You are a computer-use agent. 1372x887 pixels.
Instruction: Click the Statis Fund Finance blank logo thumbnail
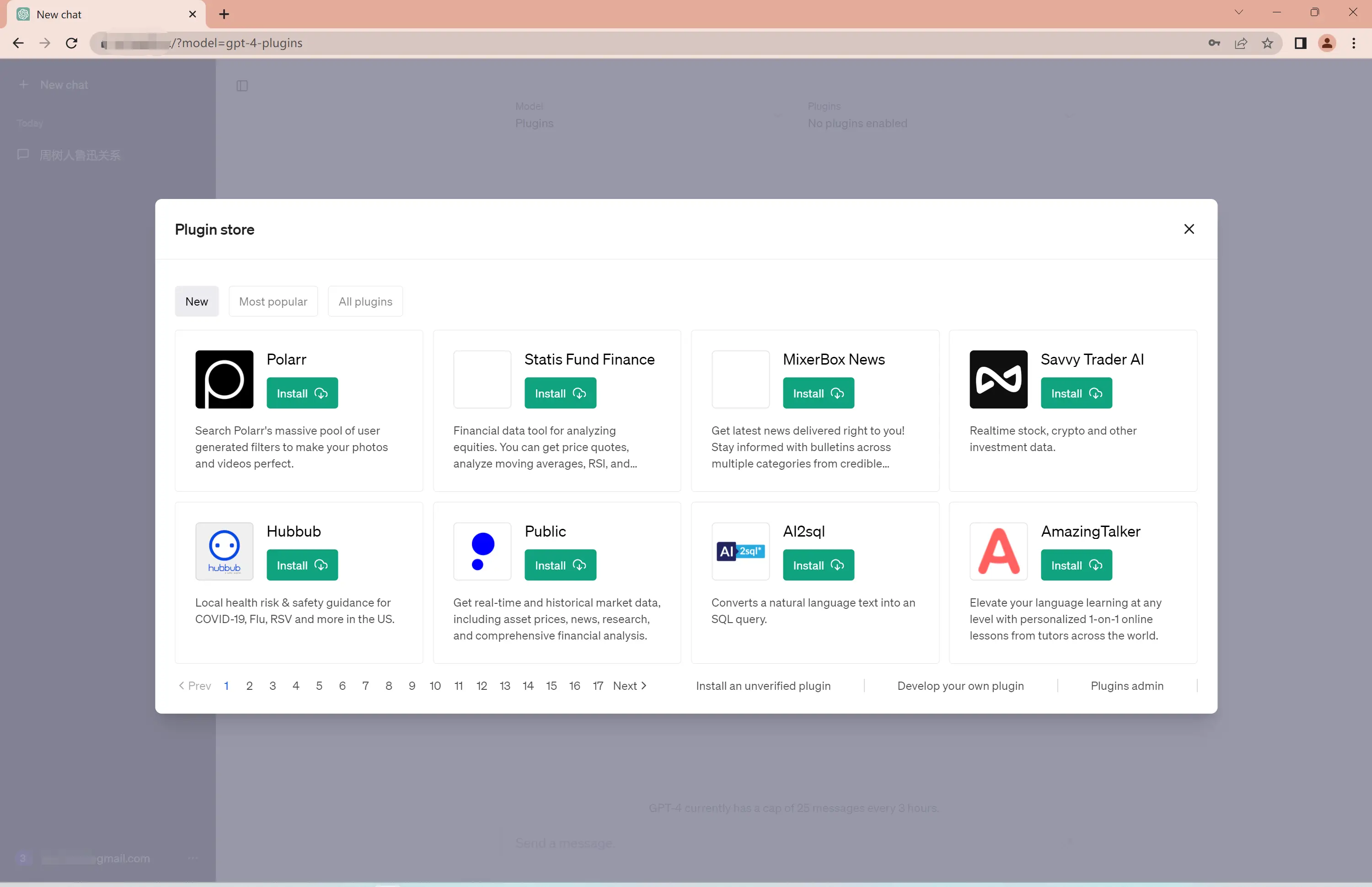coord(482,379)
